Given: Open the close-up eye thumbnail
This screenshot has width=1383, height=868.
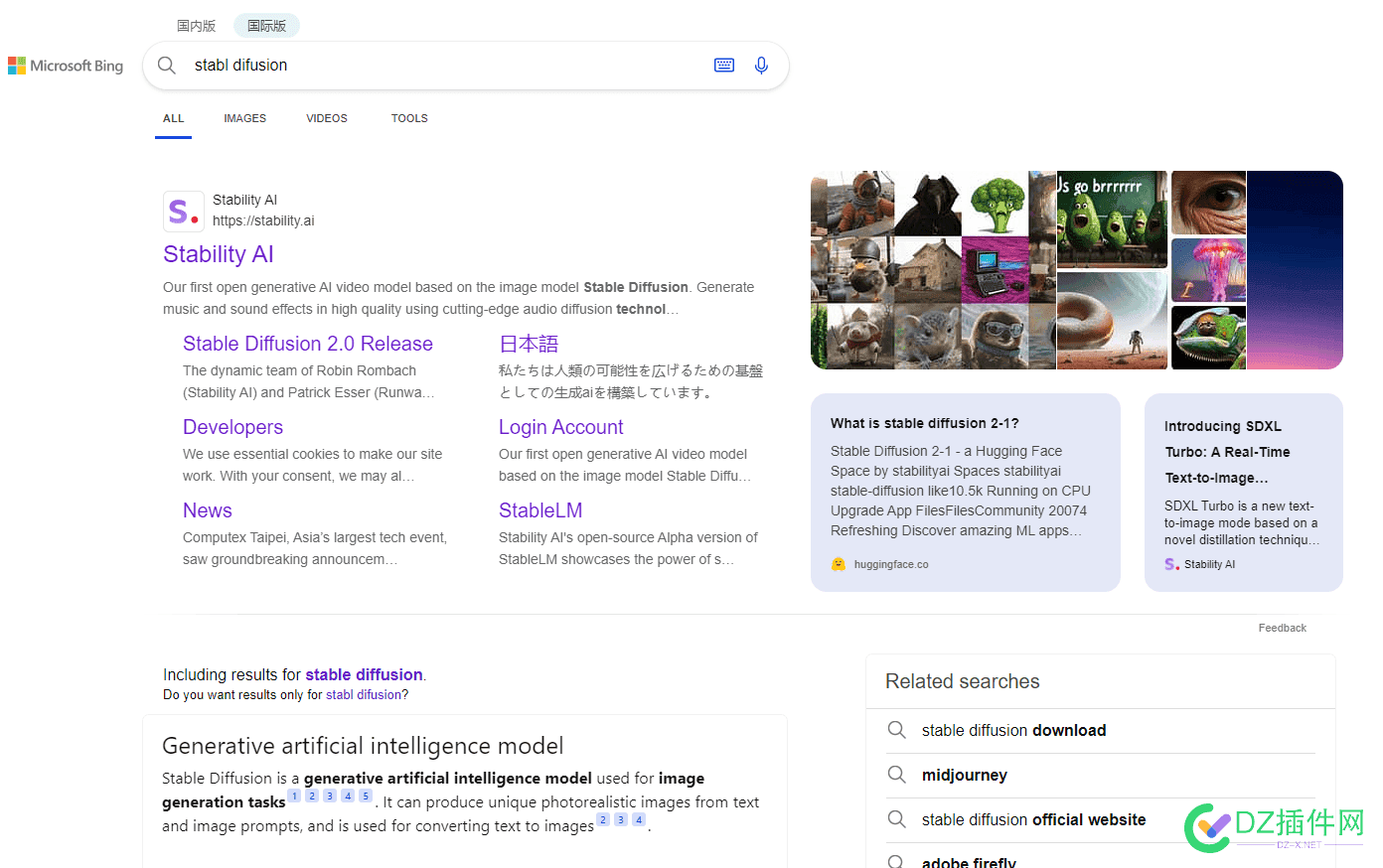Looking at the screenshot, I should point(1208,203).
